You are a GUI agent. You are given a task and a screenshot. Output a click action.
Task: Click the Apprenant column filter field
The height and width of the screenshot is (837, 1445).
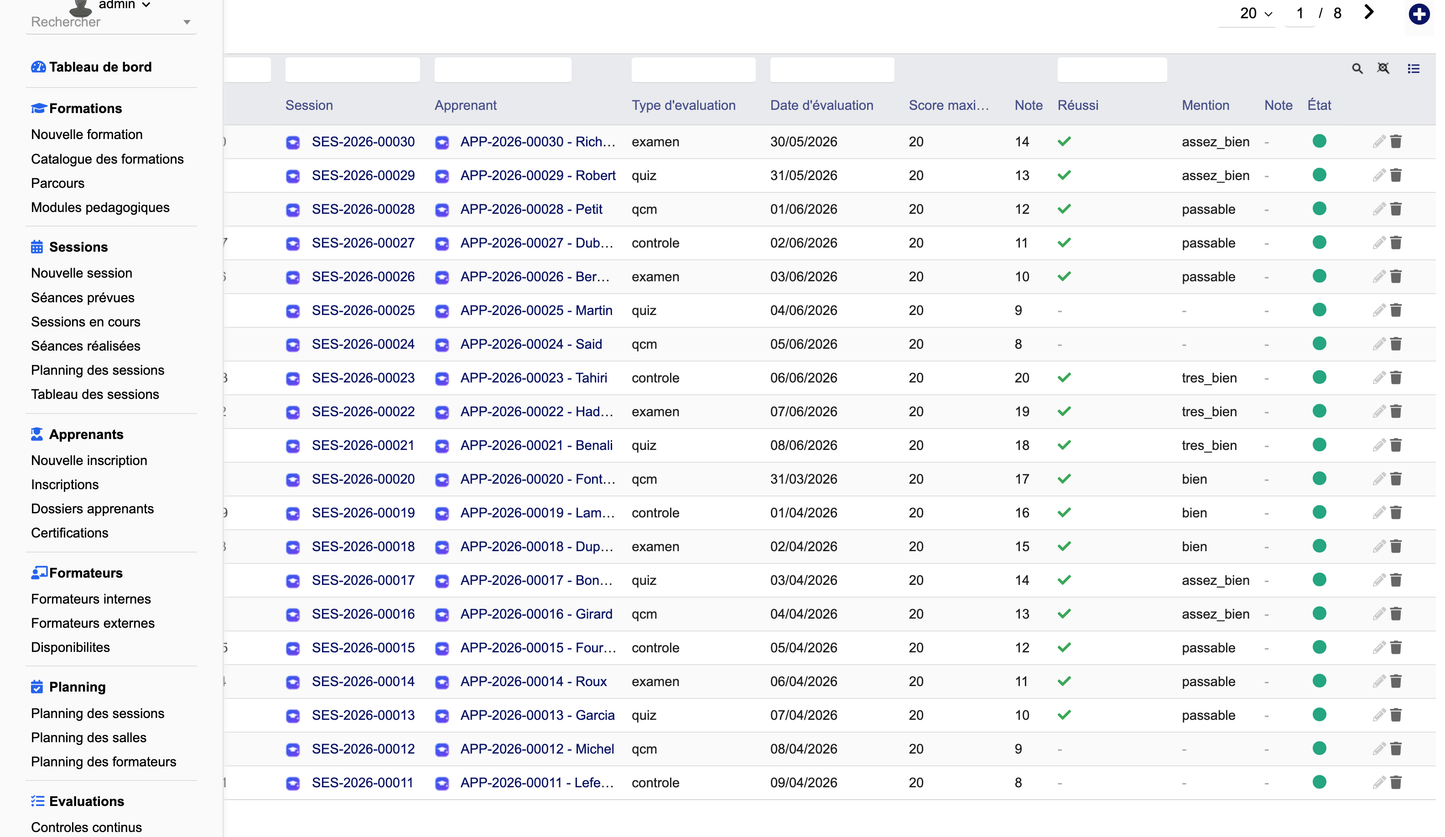click(503, 69)
